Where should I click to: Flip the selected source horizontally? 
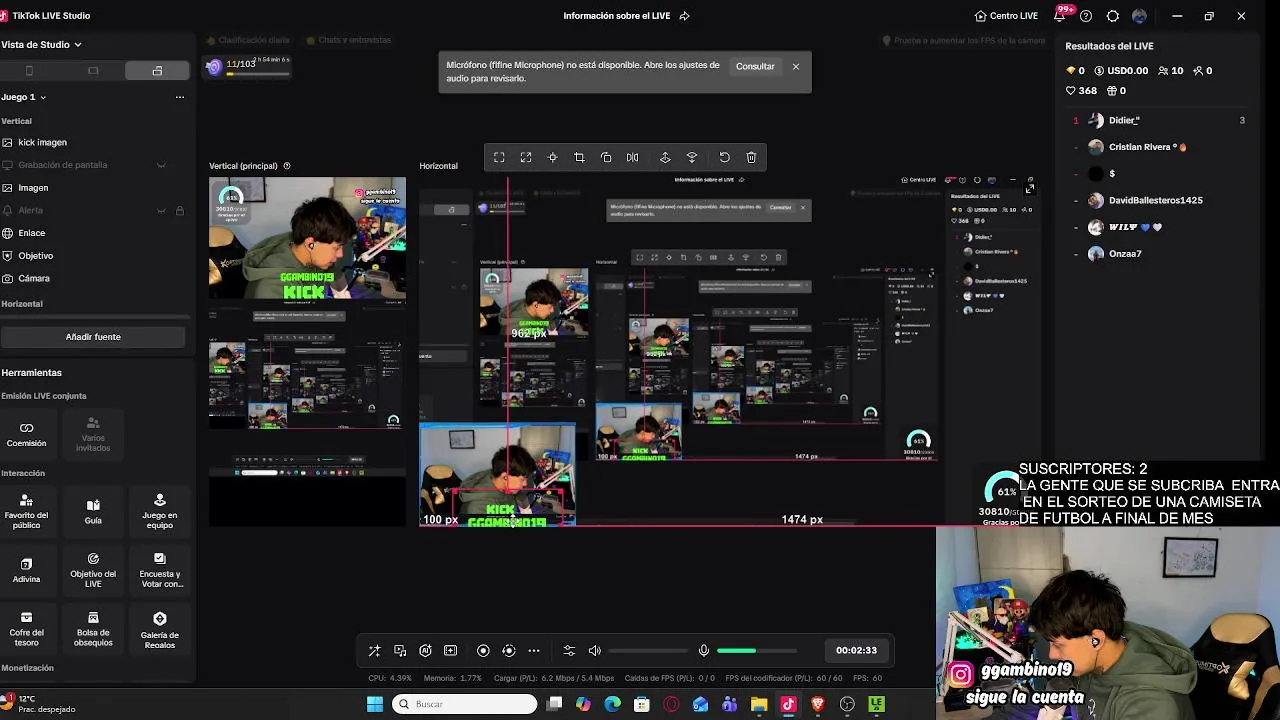632,157
